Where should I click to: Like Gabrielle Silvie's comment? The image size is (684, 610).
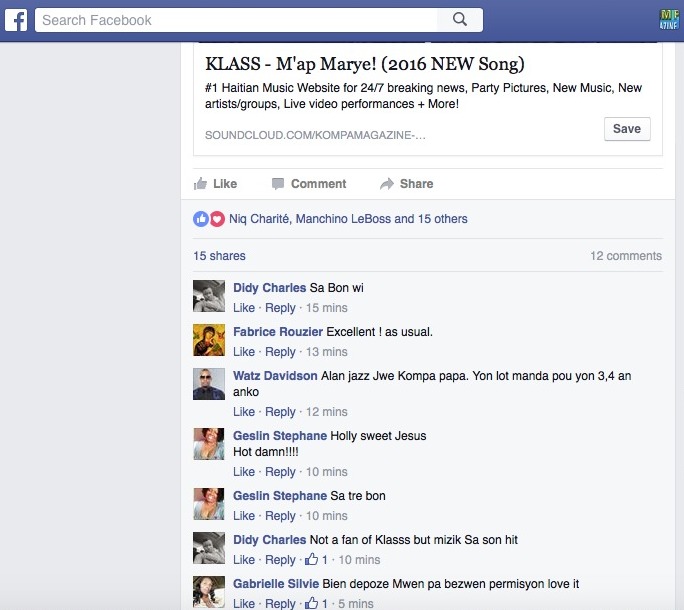pos(244,604)
